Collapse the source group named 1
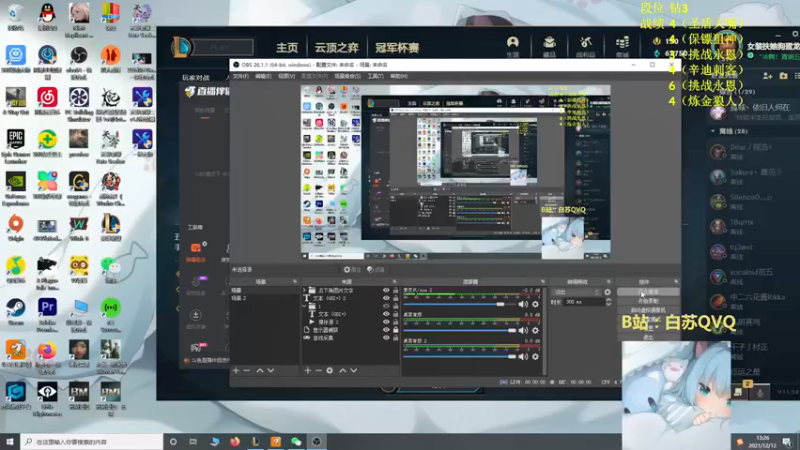The image size is (800, 450). pyautogui.click(x=305, y=306)
